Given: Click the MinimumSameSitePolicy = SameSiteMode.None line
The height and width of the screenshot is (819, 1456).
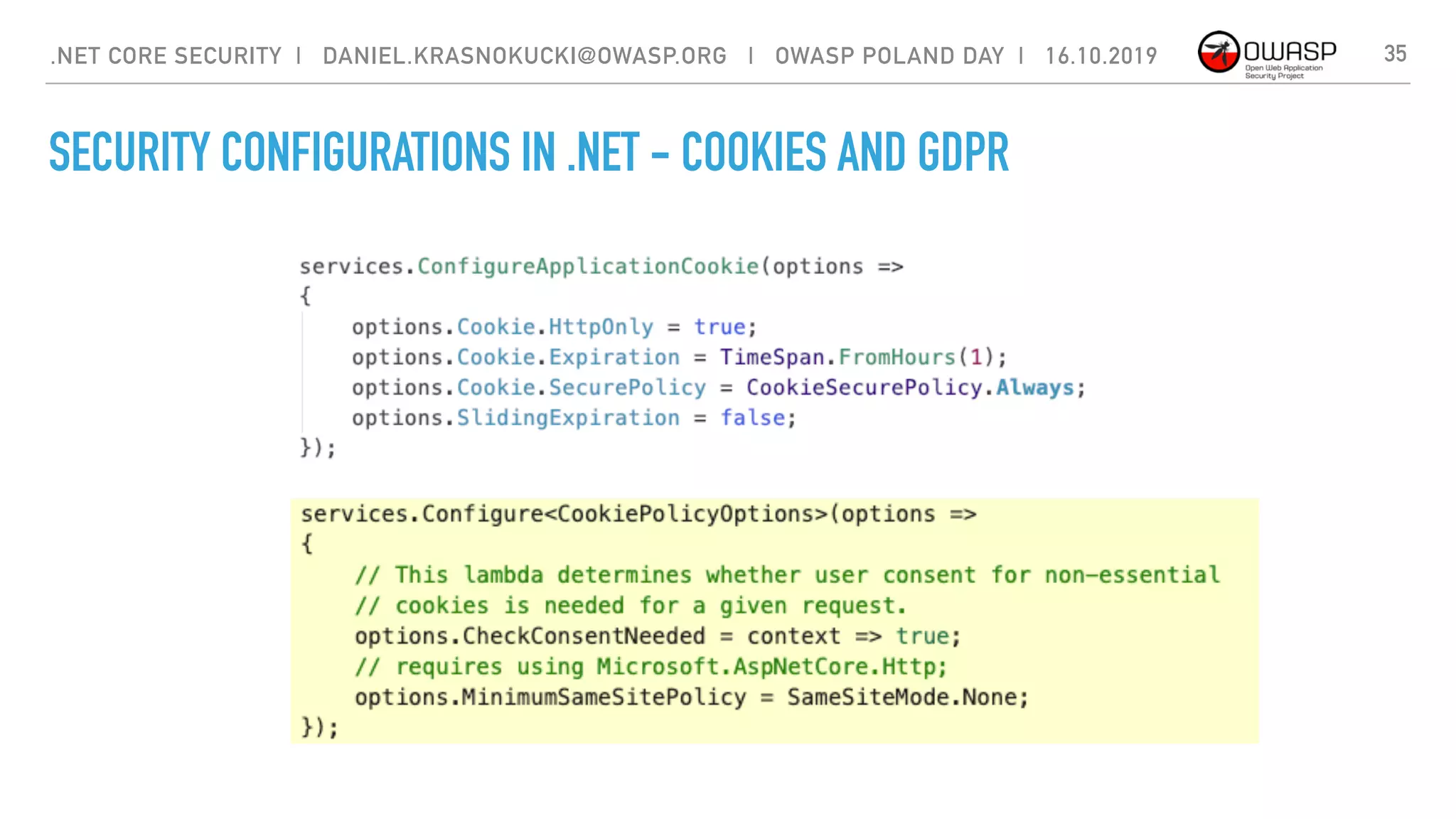Looking at the screenshot, I should coord(692,697).
